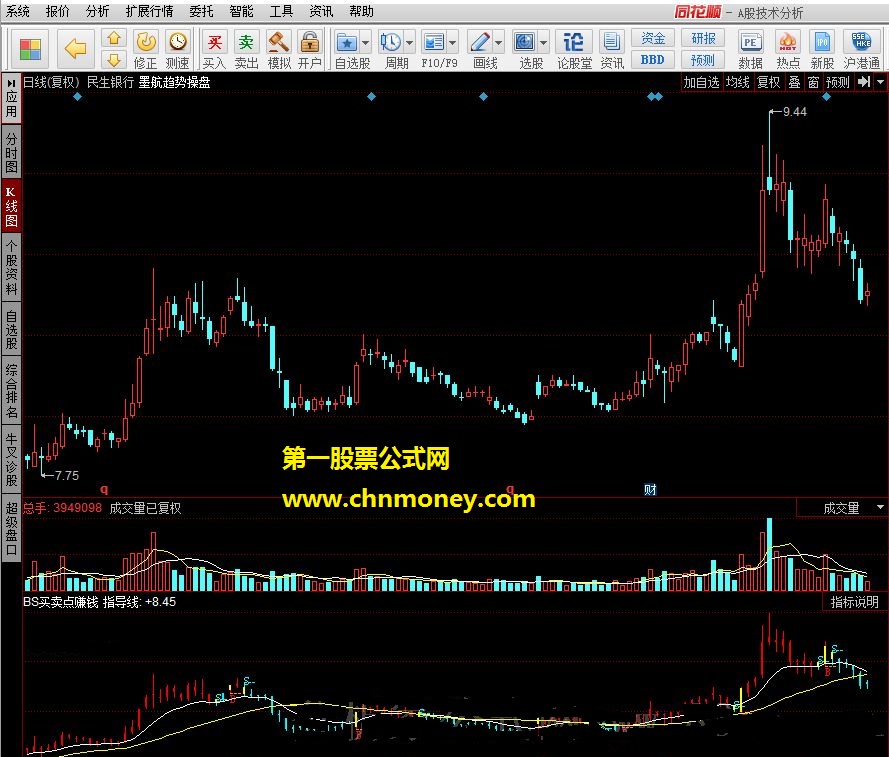889x757 pixels.
Task: Open the 系统 menu
Action: tap(18, 11)
